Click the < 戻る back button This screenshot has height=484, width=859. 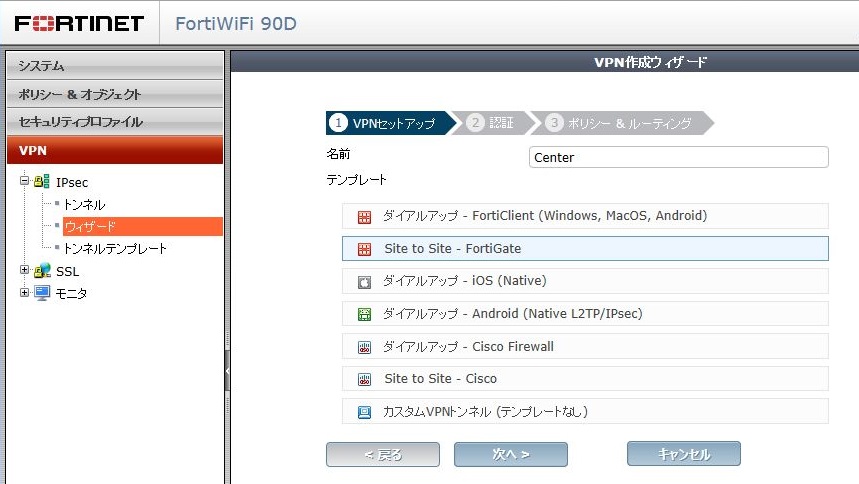383,454
